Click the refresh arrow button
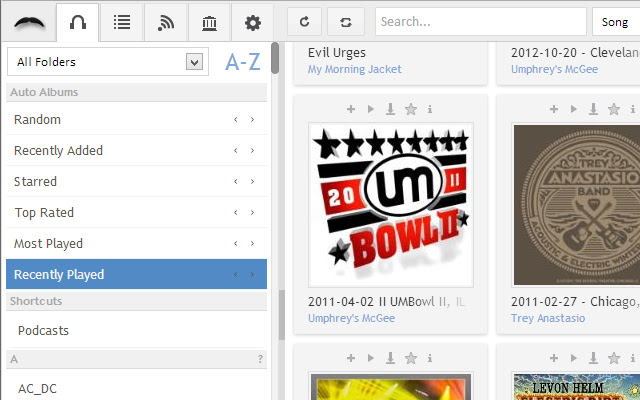Screen dimensions: 640x400 pos(304,22)
